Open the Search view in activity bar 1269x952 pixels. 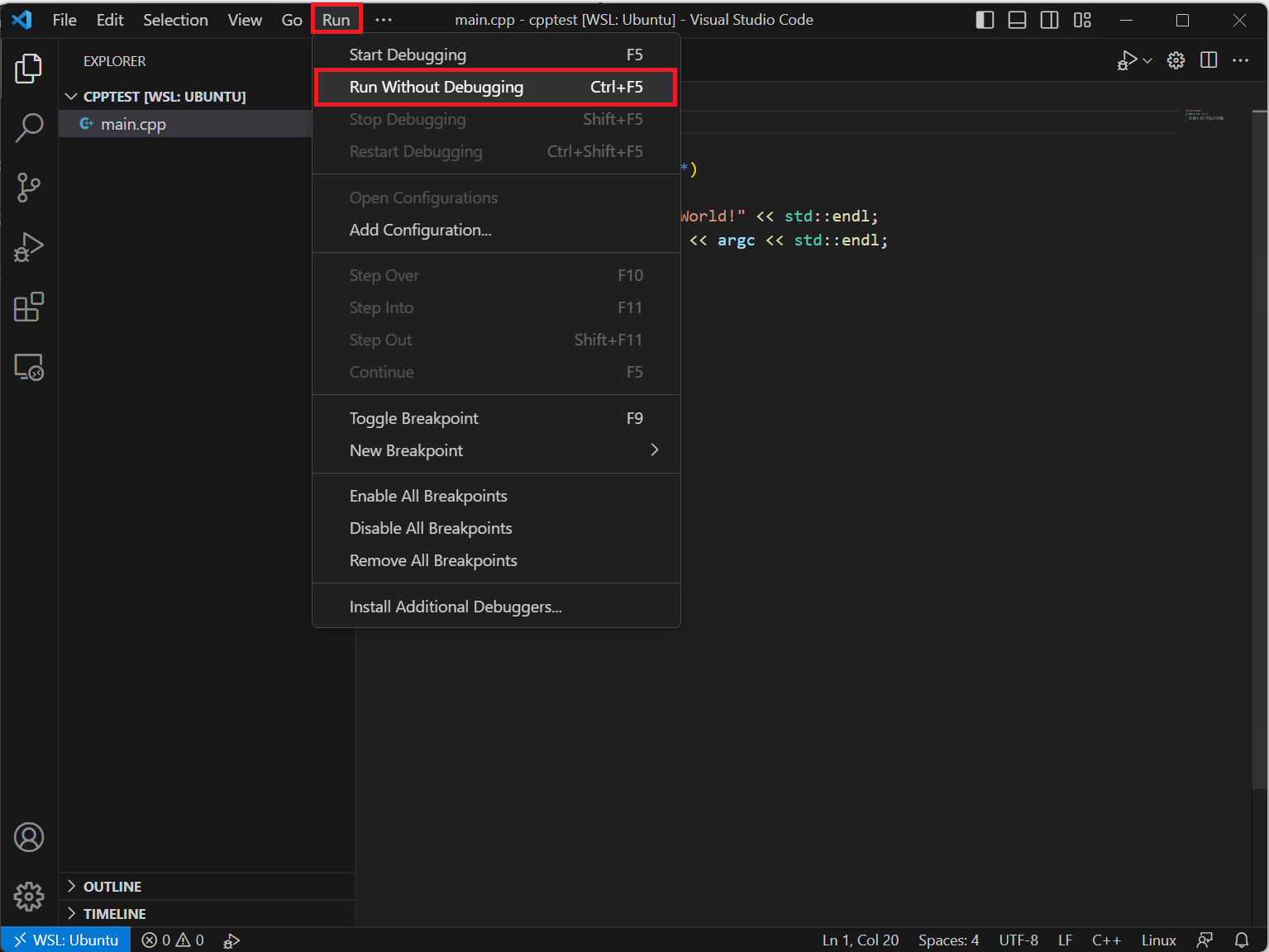(x=29, y=128)
